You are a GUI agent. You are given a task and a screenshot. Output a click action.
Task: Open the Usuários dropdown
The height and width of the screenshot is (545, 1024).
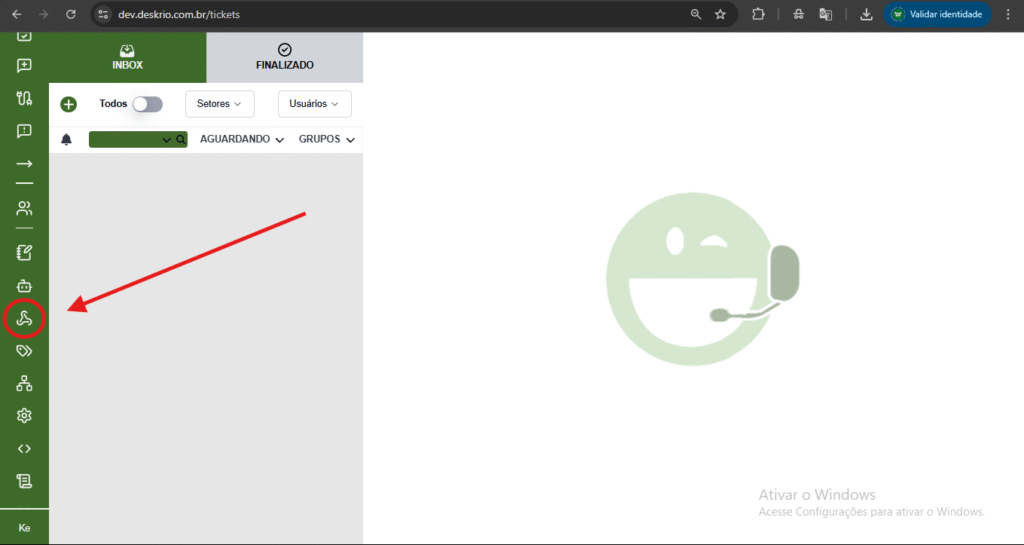[315, 104]
